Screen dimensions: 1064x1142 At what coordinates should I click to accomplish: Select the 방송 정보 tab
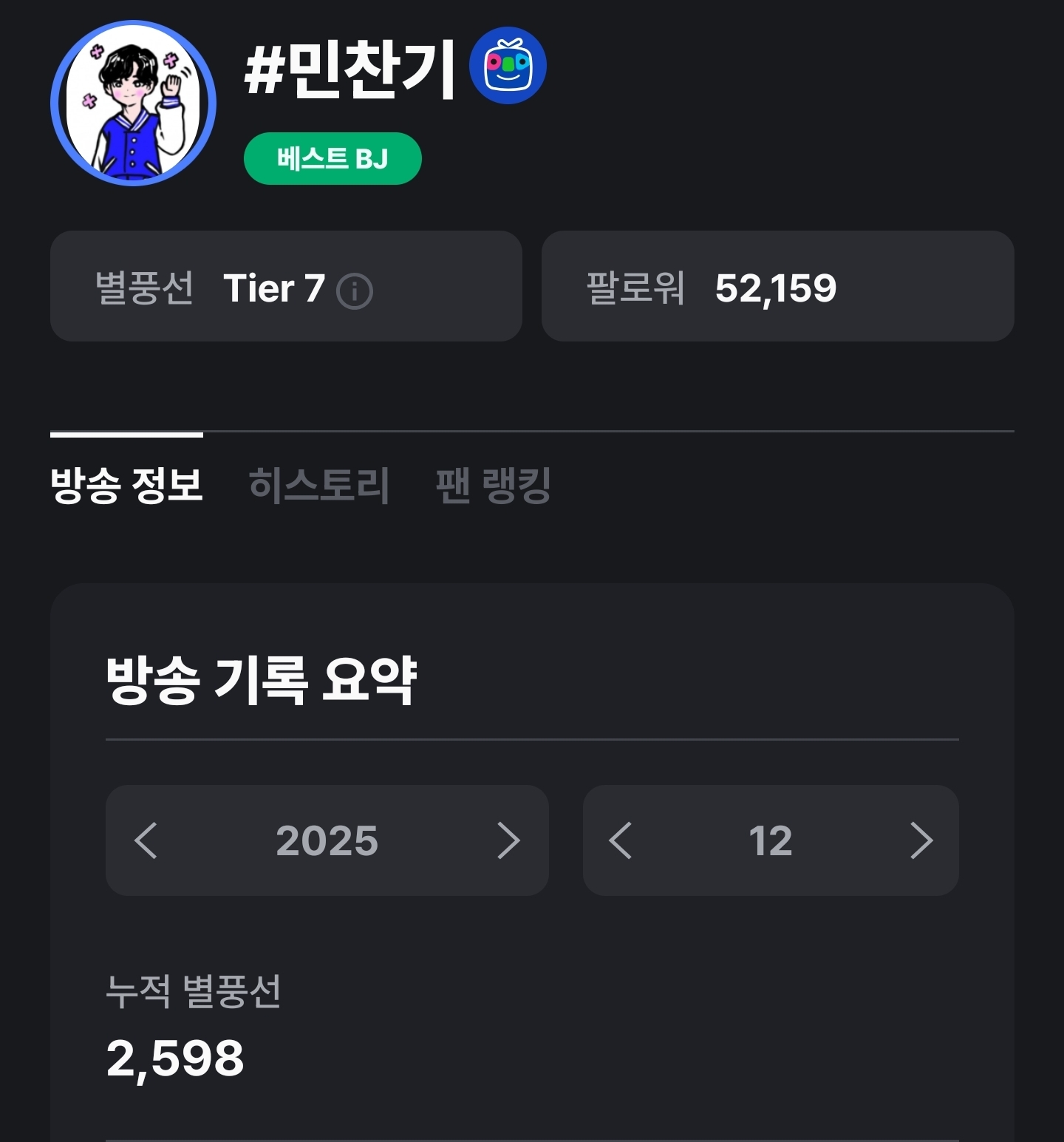point(126,486)
